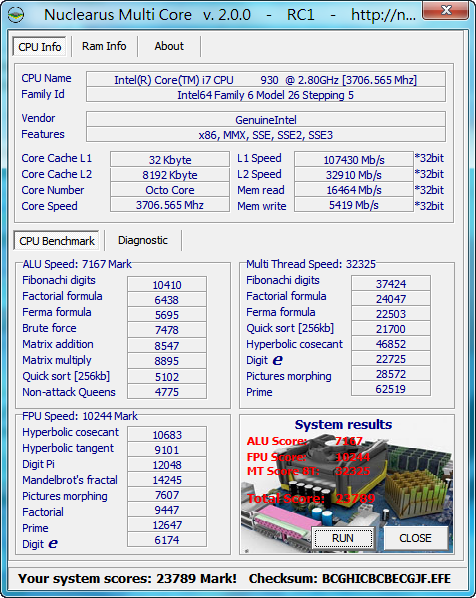Image resolution: width=476 pixels, height=598 pixels.
Task: Click Hyperbolic tangent score 9101
Action: coord(167,450)
